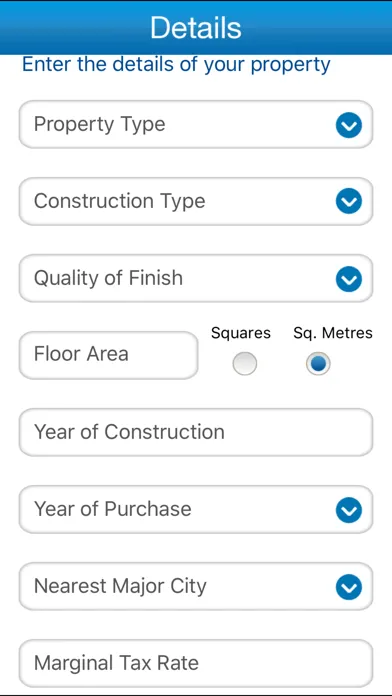This screenshot has width=392, height=696.
Task: Tap the Year of Purchase chevron icon
Action: (x=348, y=510)
